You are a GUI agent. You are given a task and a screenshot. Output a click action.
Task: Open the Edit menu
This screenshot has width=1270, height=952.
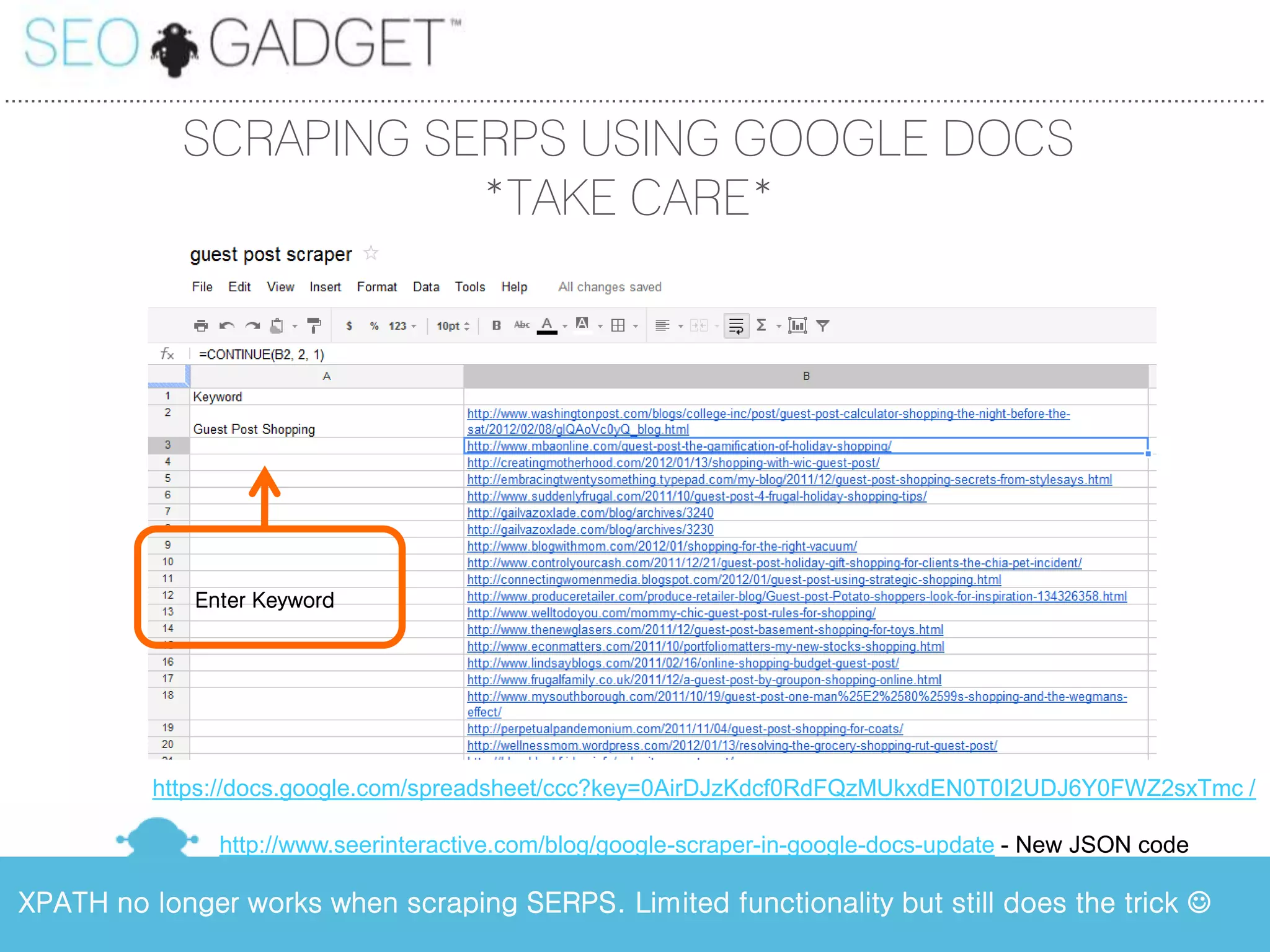(239, 287)
